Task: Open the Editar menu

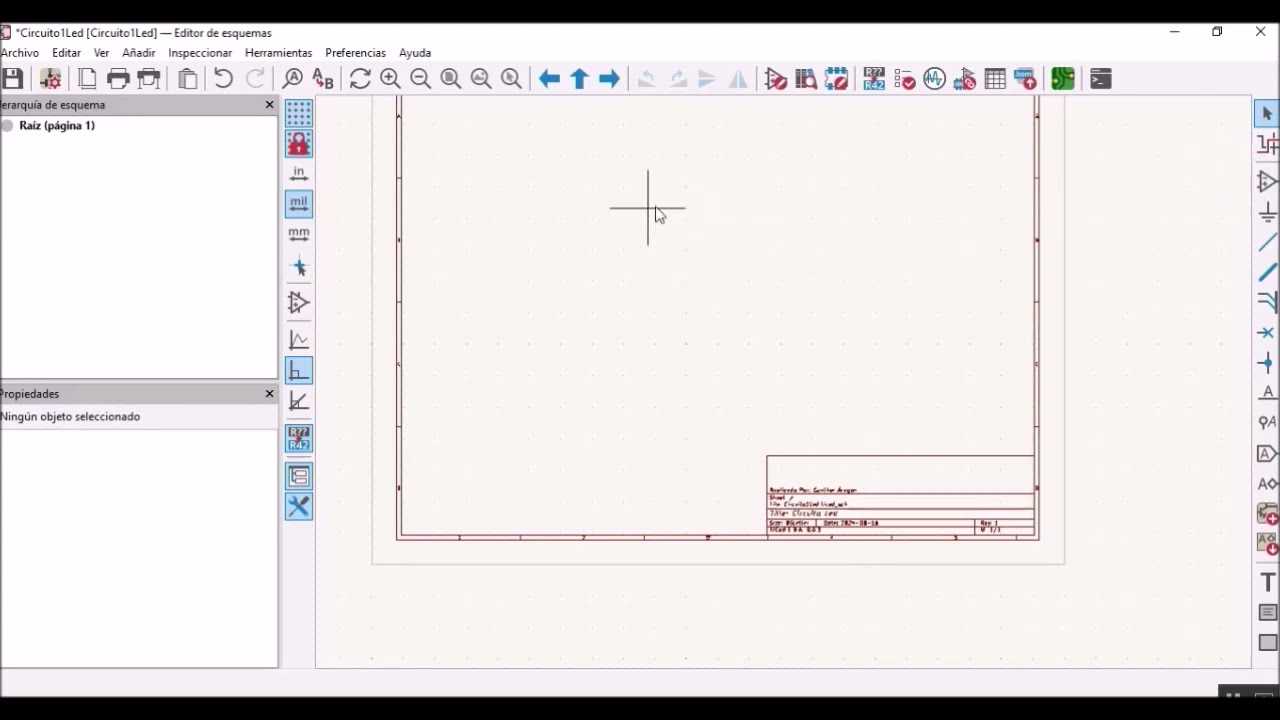Action: [66, 53]
